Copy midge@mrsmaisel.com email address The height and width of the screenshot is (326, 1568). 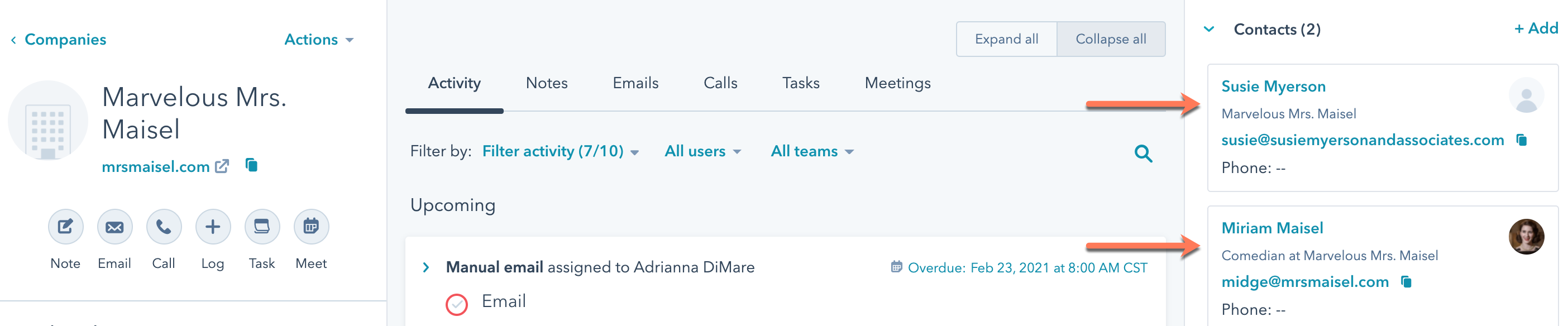click(x=1406, y=281)
